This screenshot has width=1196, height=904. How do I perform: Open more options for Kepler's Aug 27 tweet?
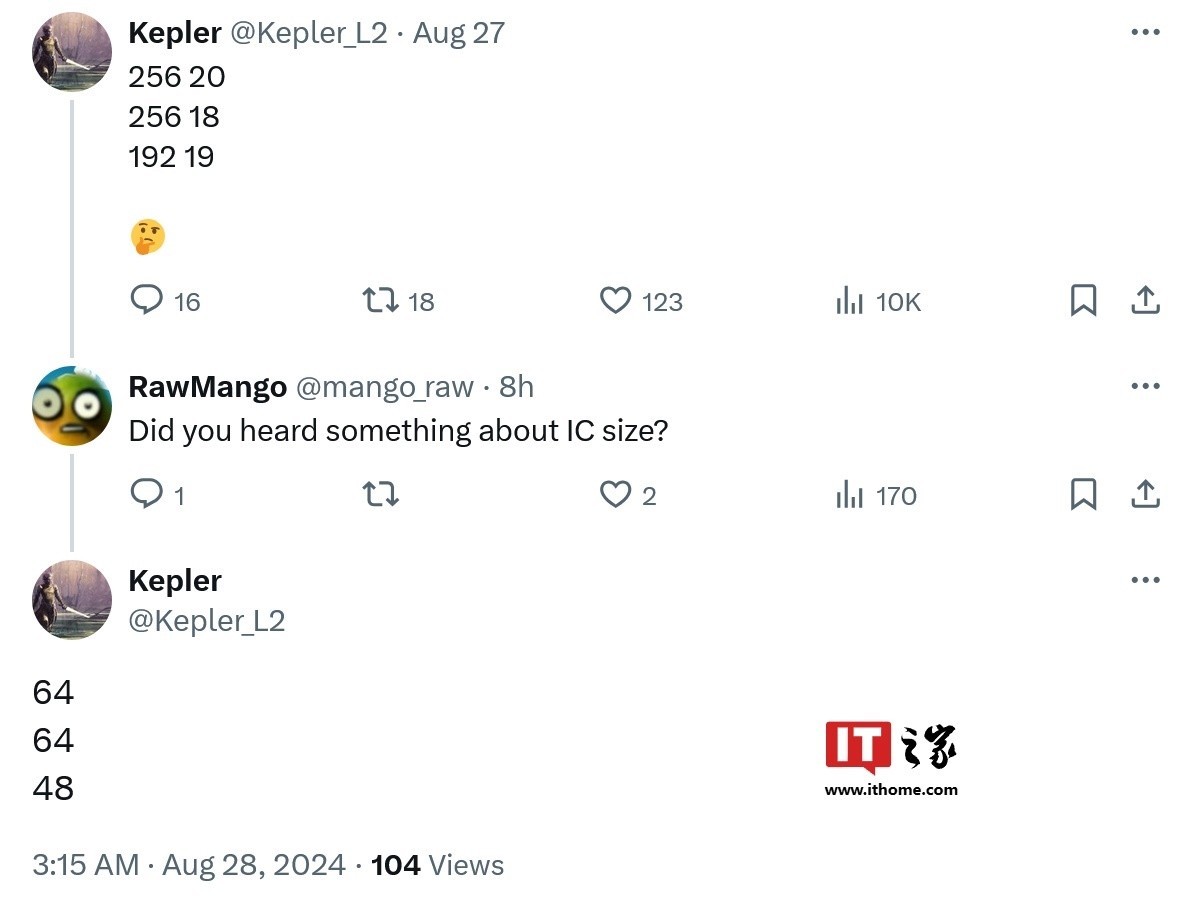pos(1145,32)
